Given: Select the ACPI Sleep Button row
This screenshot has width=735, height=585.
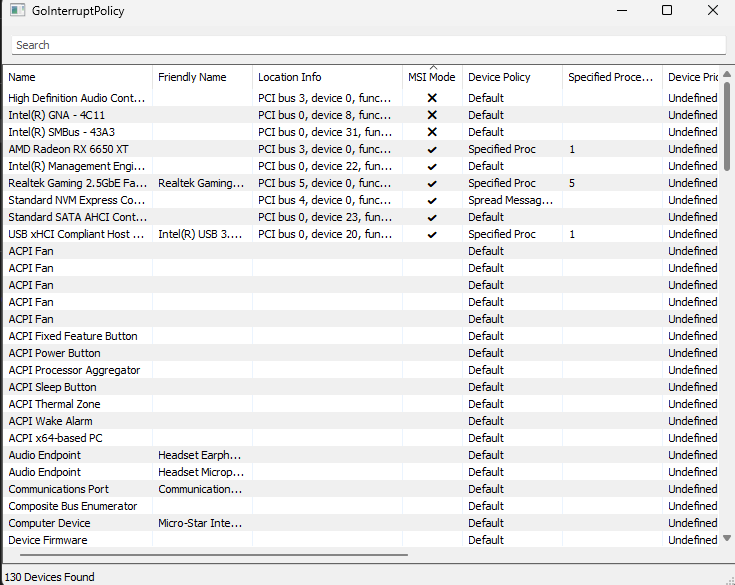Looking at the screenshot, I should click(361, 387).
